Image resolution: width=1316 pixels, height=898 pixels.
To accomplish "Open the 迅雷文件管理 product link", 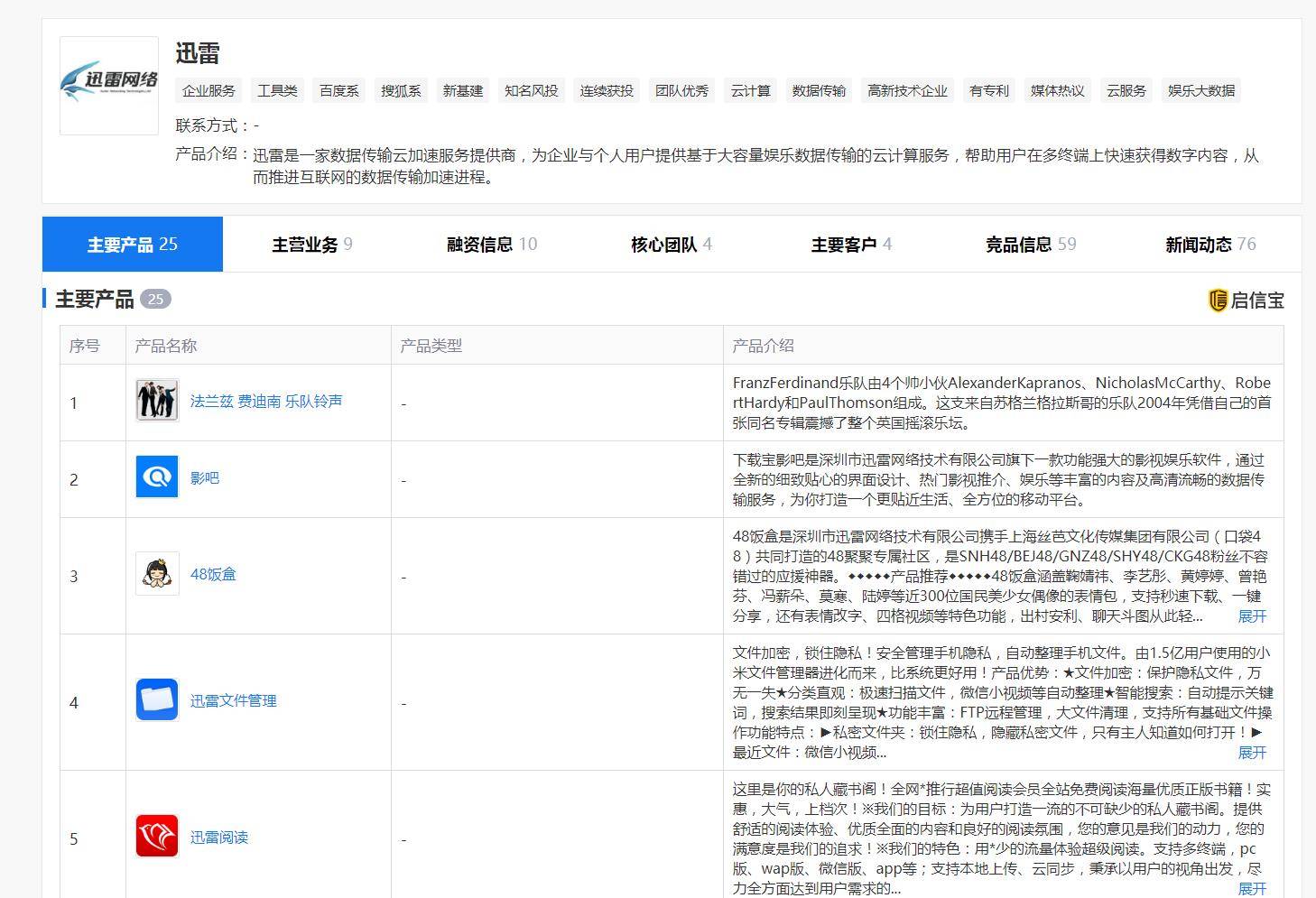I will click(x=233, y=700).
